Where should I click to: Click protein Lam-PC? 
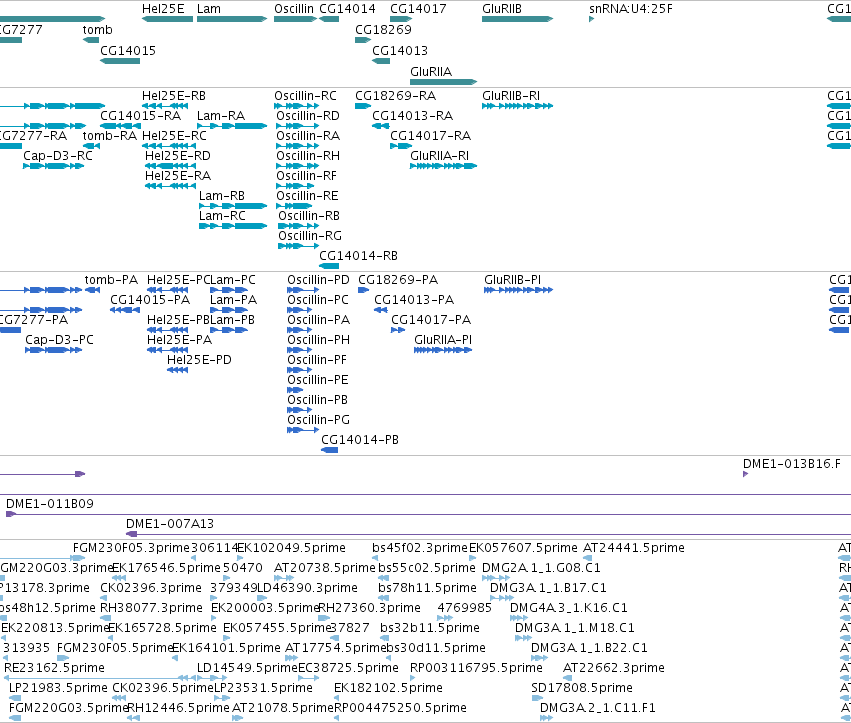(229, 290)
